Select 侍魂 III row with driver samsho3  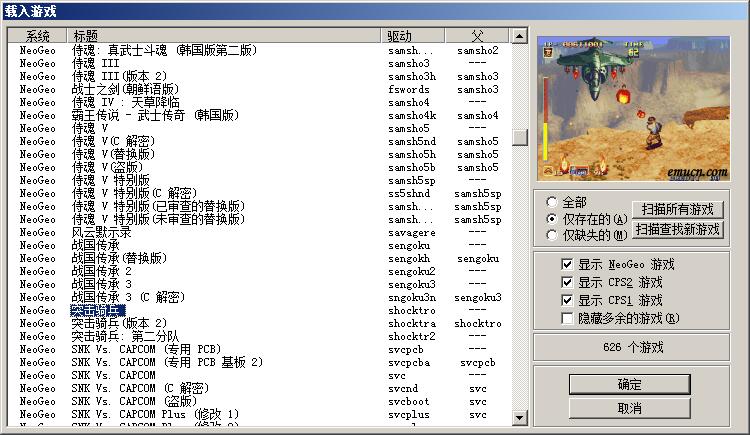(x=259, y=63)
